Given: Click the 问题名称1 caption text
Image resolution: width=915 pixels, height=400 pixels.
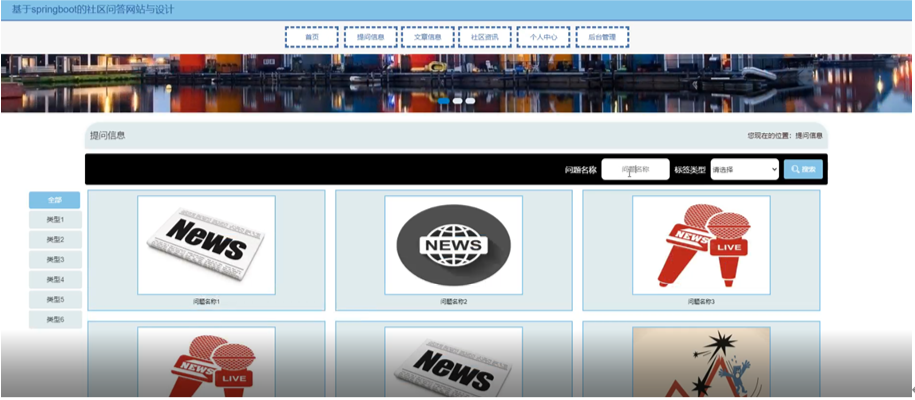Looking at the screenshot, I should tap(207, 302).
